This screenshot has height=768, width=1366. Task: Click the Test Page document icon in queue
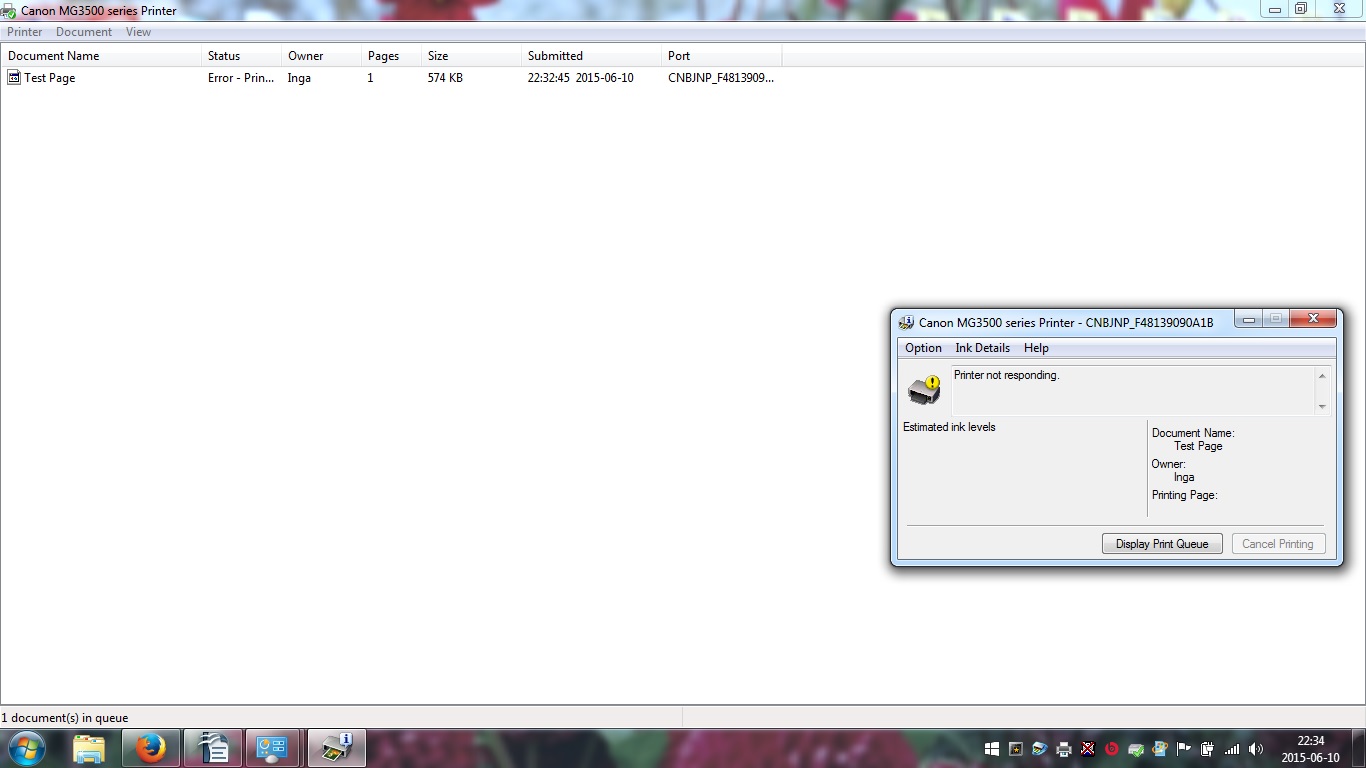[x=14, y=78]
